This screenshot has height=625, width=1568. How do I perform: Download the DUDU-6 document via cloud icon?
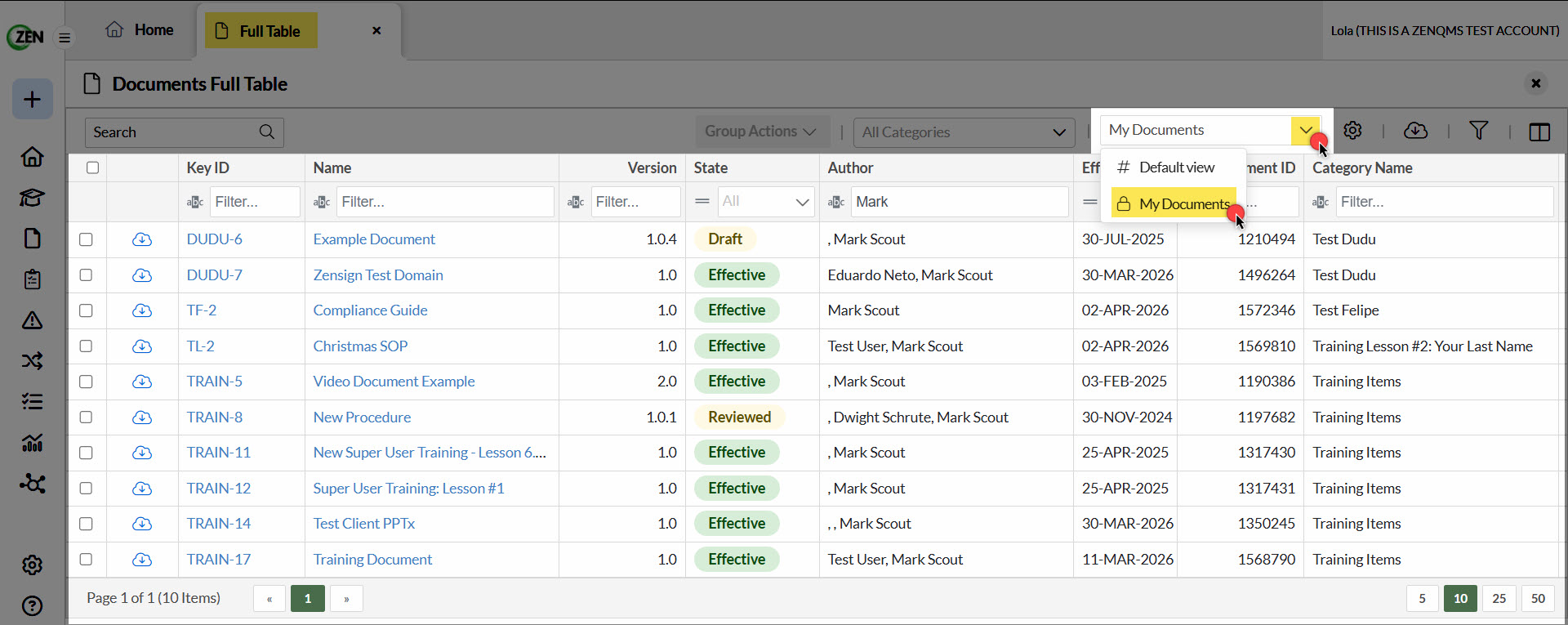pos(142,239)
